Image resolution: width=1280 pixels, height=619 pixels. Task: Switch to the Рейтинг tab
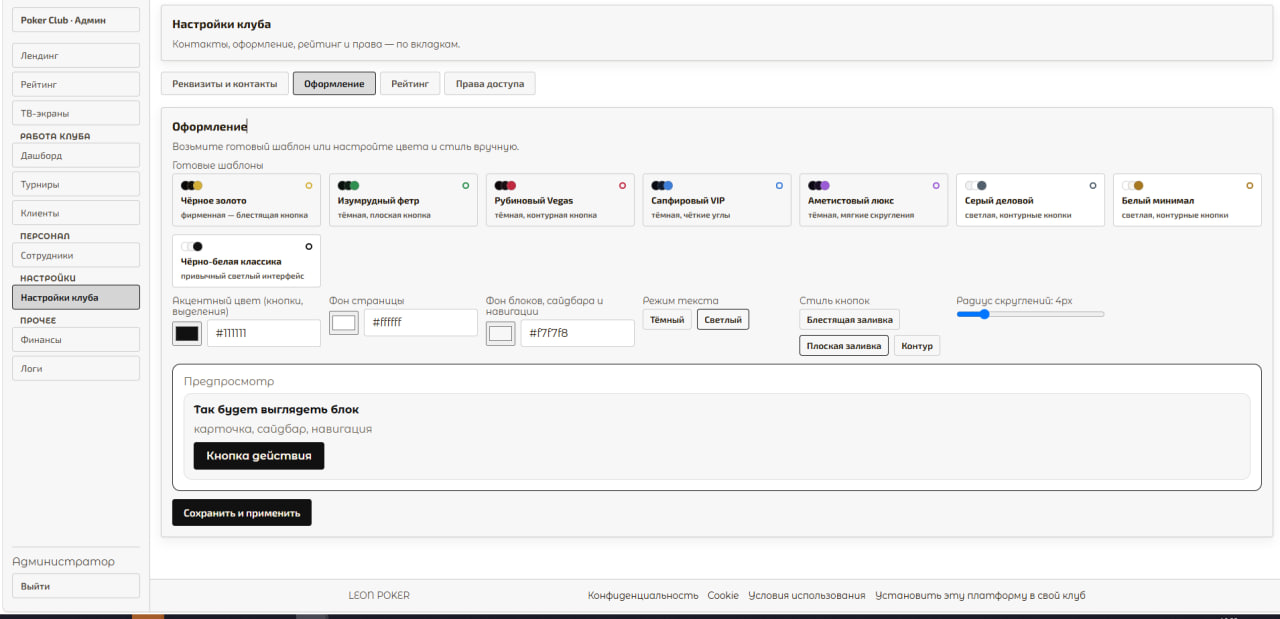pyautogui.click(x=410, y=84)
